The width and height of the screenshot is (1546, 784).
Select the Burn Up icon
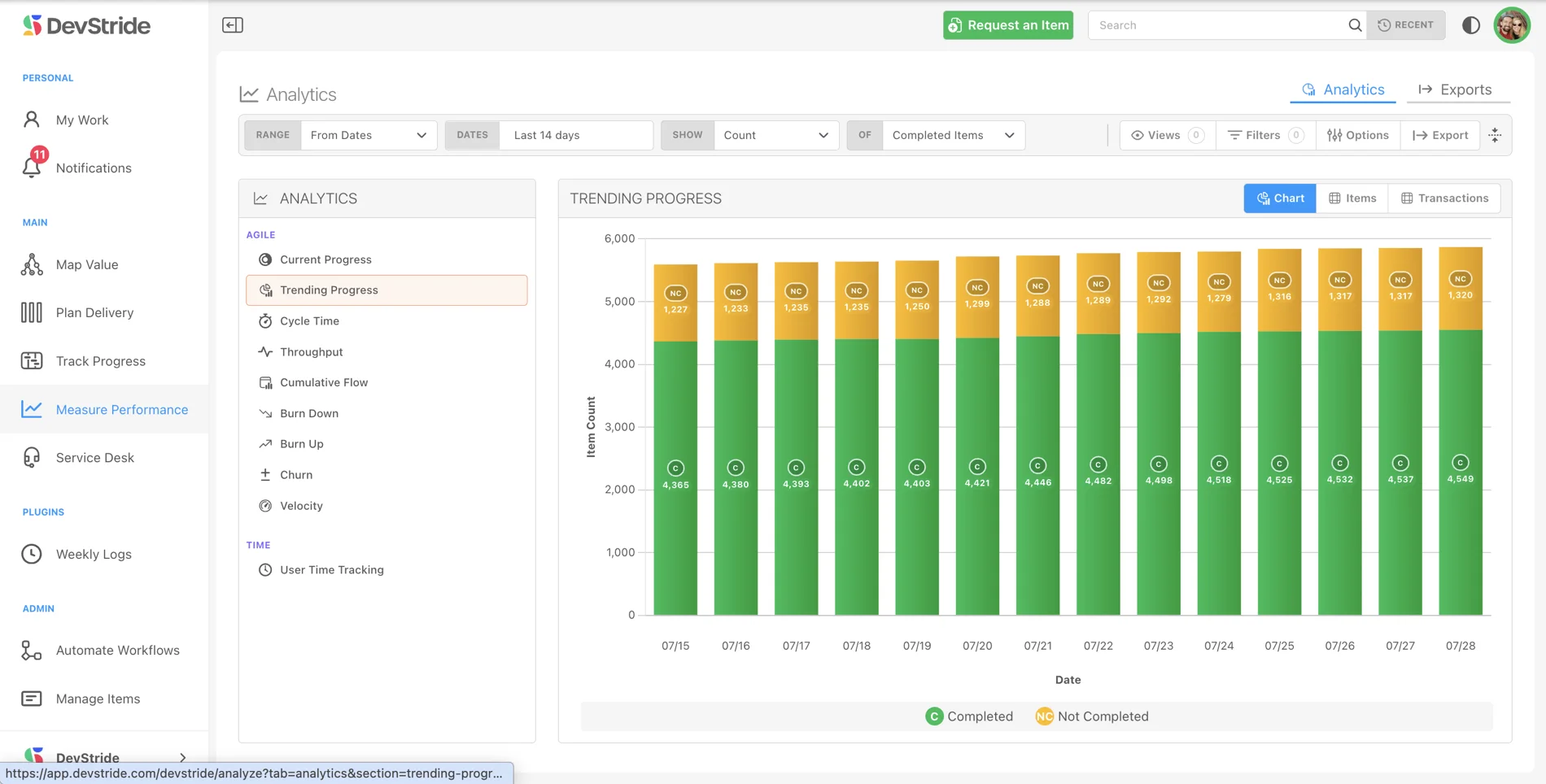(x=265, y=444)
